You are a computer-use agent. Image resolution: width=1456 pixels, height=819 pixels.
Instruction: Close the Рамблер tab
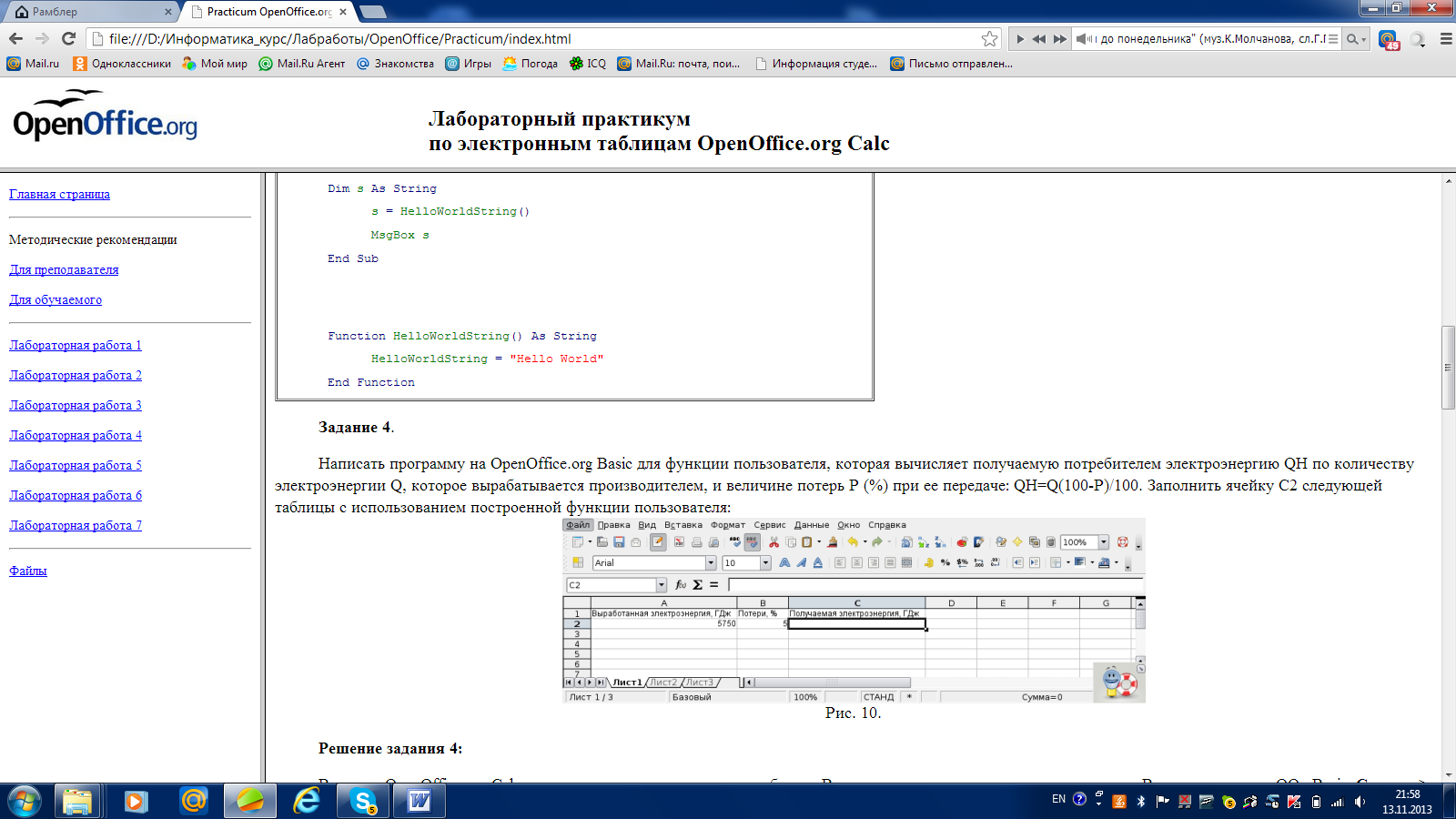click(x=168, y=12)
